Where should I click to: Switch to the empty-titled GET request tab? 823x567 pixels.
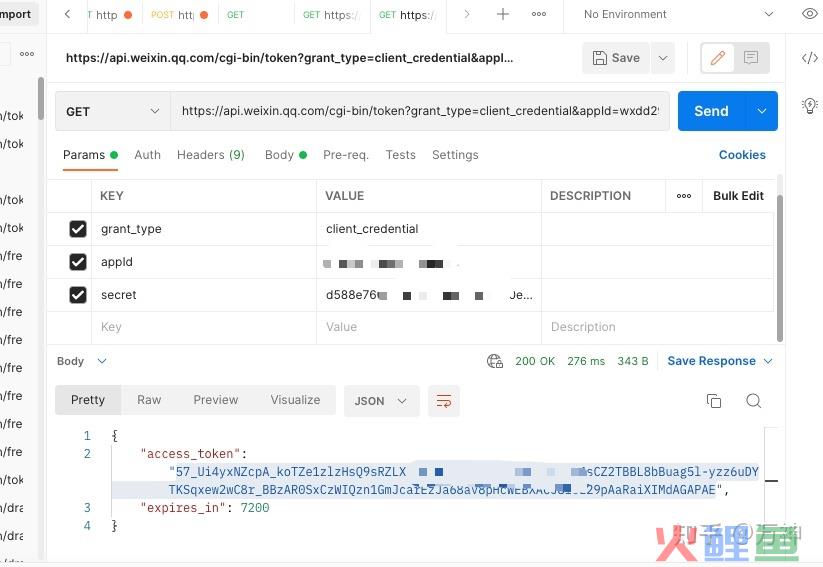[x=256, y=15]
